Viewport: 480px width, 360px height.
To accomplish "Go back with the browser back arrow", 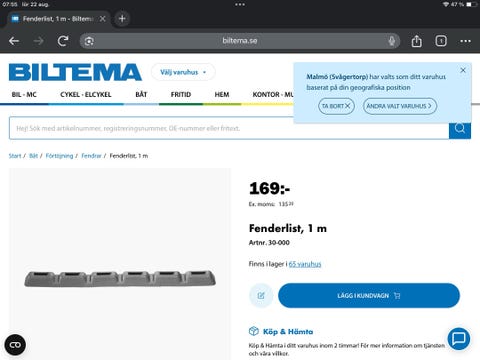I will [14, 41].
